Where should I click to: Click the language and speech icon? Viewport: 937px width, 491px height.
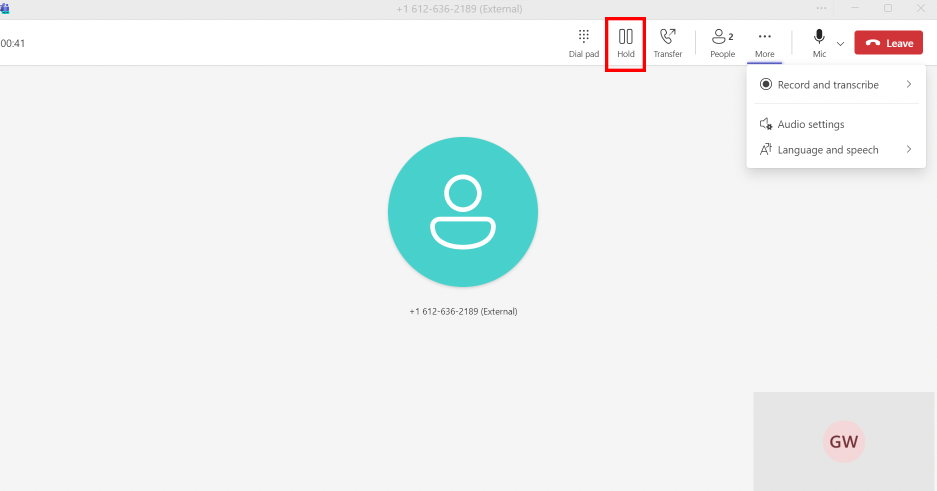click(765, 149)
